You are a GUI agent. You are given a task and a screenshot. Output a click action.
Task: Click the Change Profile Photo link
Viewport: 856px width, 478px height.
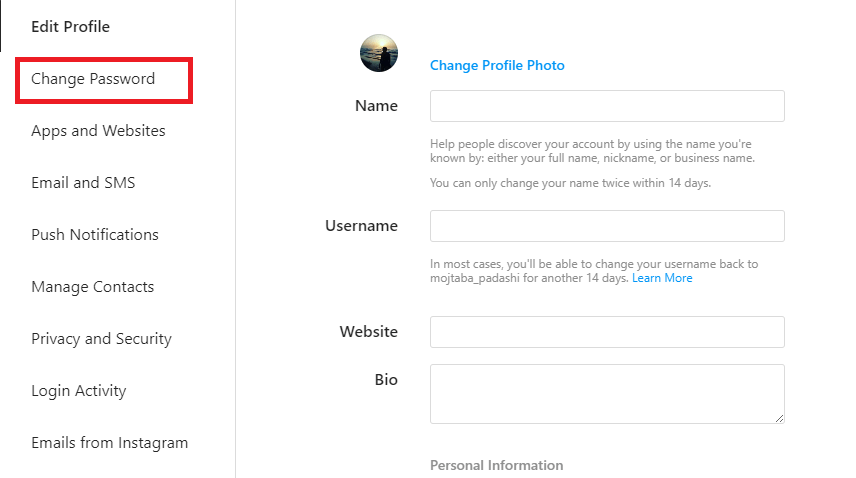click(497, 66)
